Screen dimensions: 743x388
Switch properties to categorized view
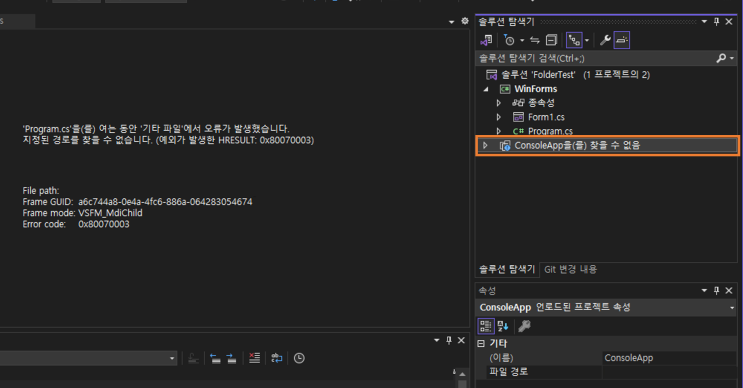[486, 326]
